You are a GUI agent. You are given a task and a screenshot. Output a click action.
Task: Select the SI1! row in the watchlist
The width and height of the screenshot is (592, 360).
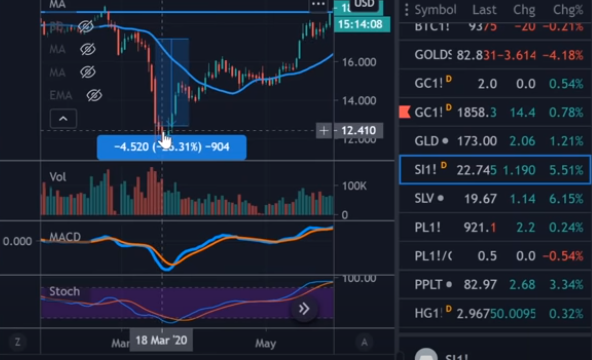[x=495, y=170]
